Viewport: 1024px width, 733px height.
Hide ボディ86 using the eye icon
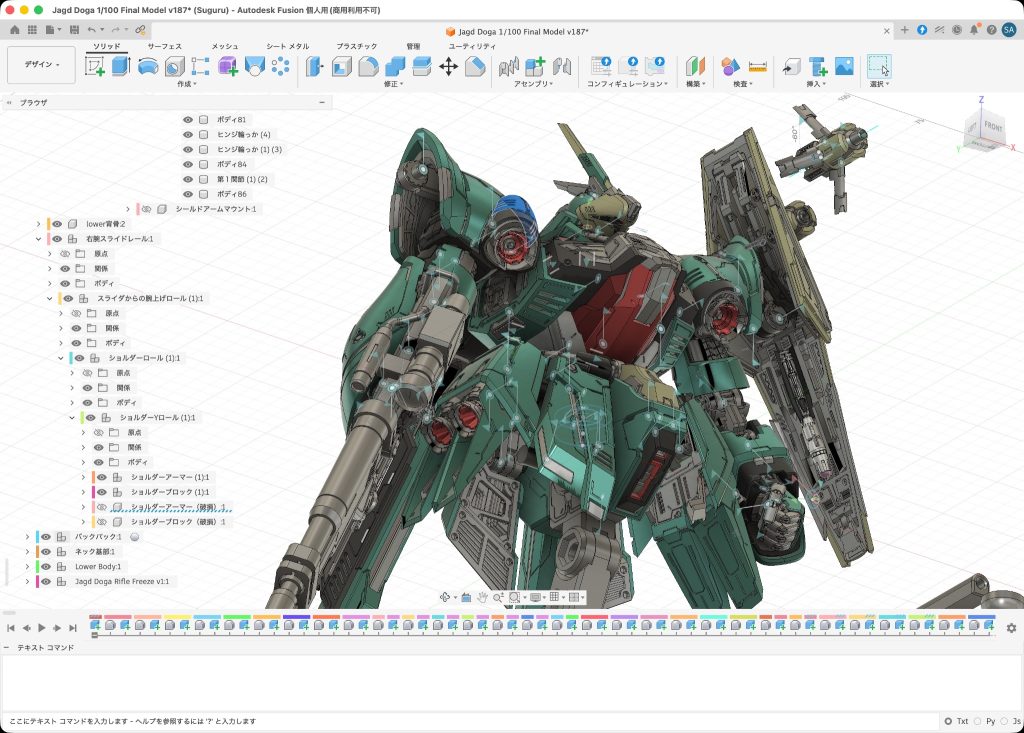[188, 194]
